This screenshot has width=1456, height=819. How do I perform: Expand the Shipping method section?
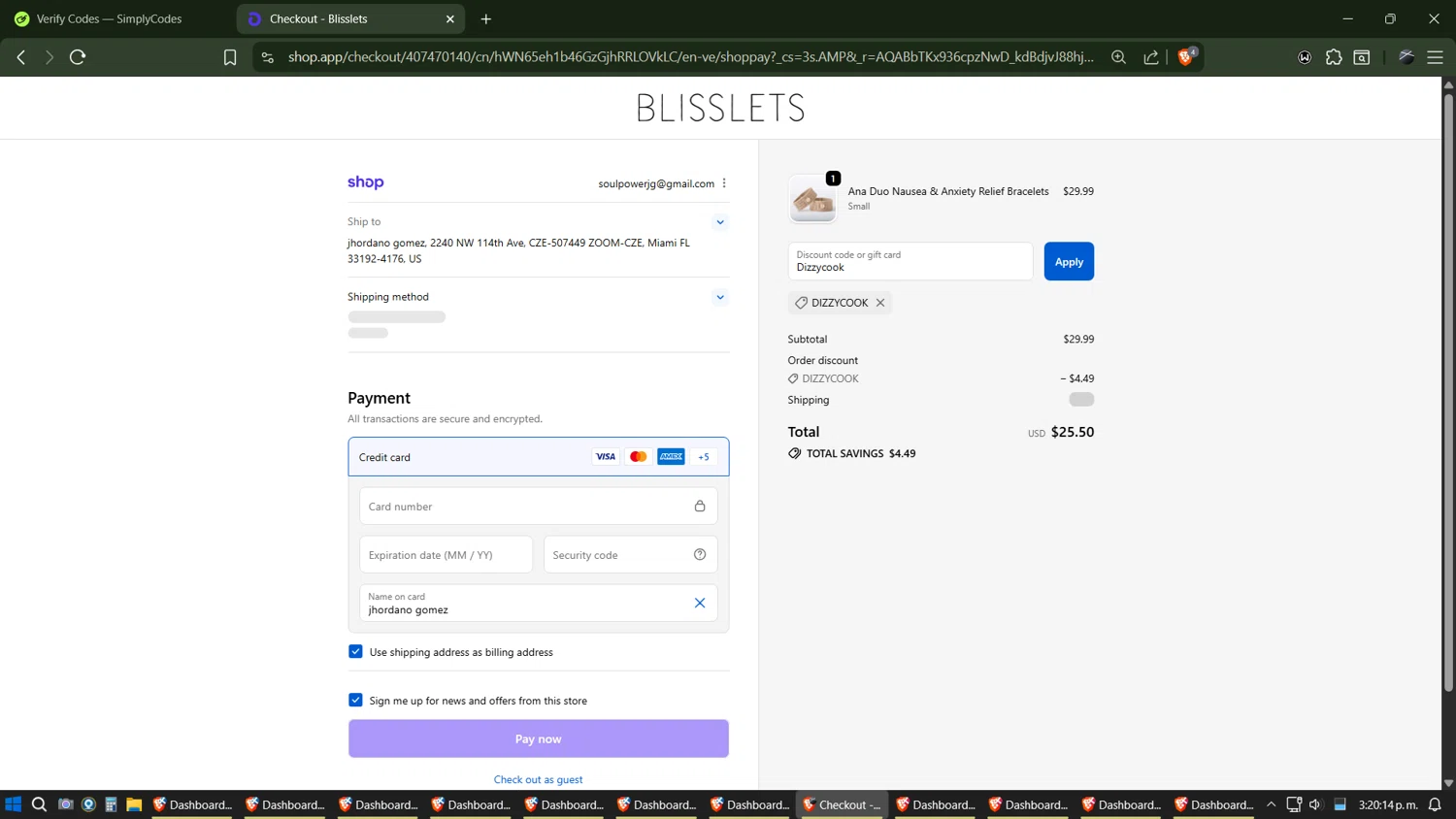(x=720, y=297)
